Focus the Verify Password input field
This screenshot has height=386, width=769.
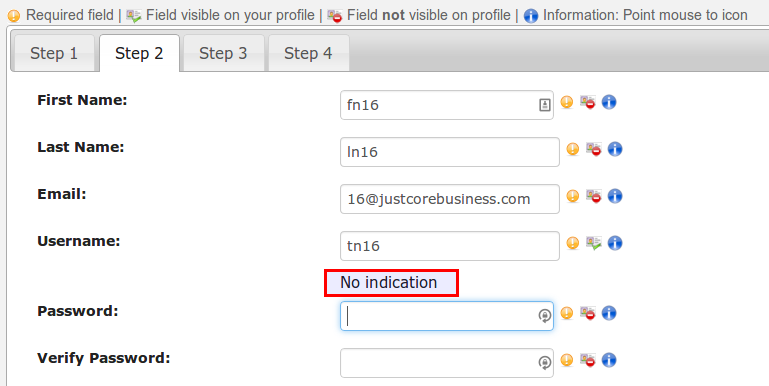tap(447, 363)
